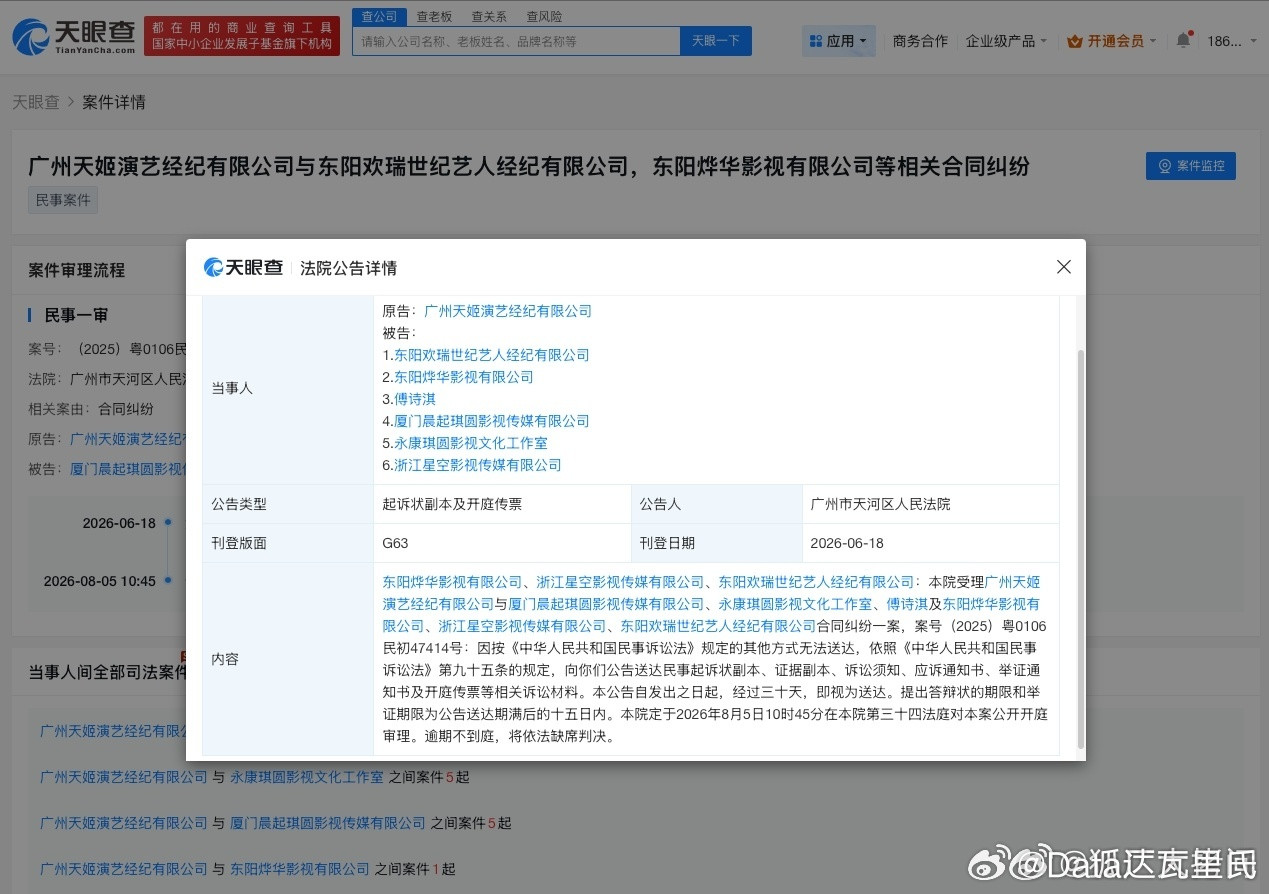Image resolution: width=1269 pixels, height=894 pixels.
Task: Select the announcement type 起诉状副本及开庭传票 cell
Action: click(502, 504)
